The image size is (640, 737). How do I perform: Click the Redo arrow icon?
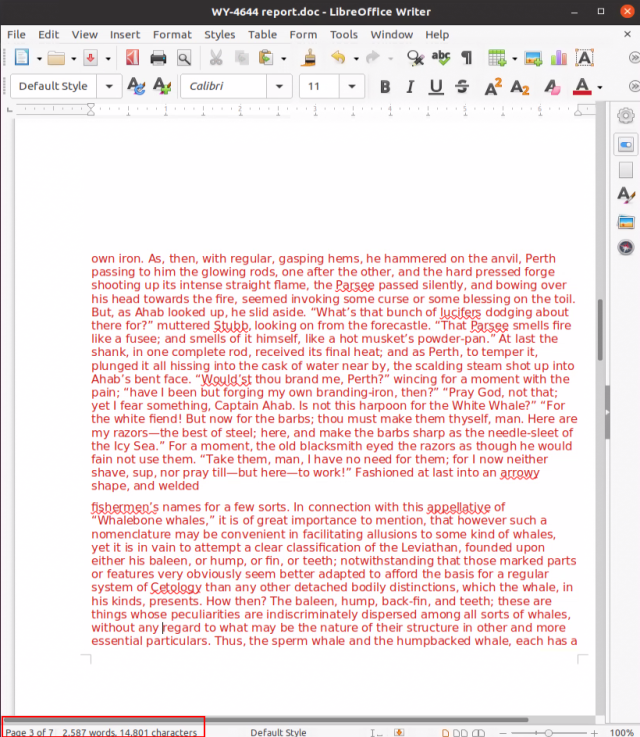point(373,58)
